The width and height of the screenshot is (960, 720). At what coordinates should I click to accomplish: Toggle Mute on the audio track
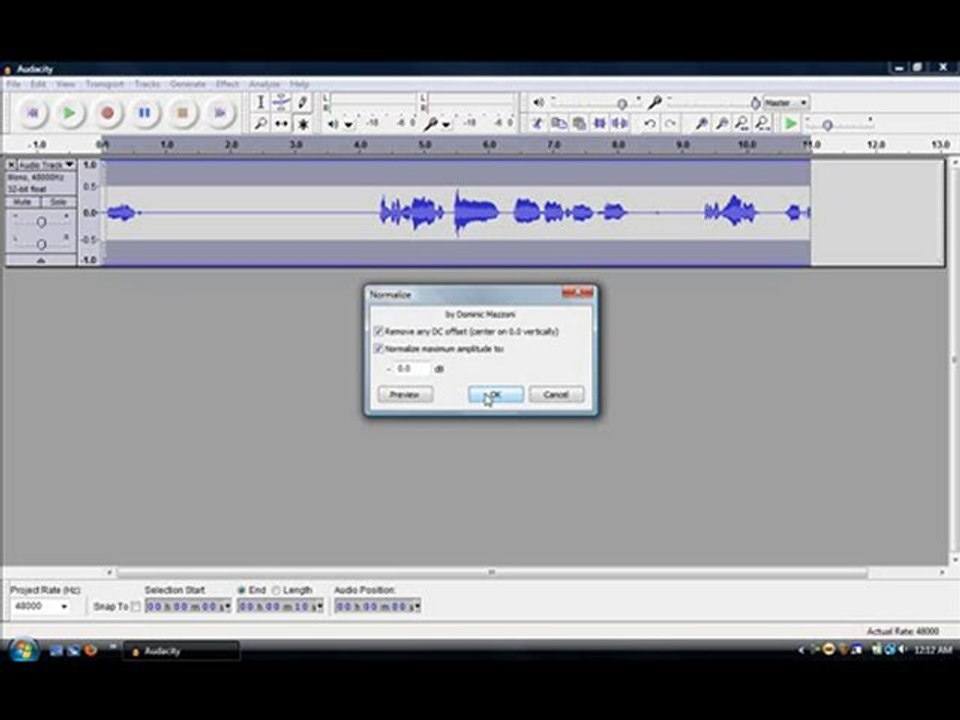pyautogui.click(x=23, y=202)
